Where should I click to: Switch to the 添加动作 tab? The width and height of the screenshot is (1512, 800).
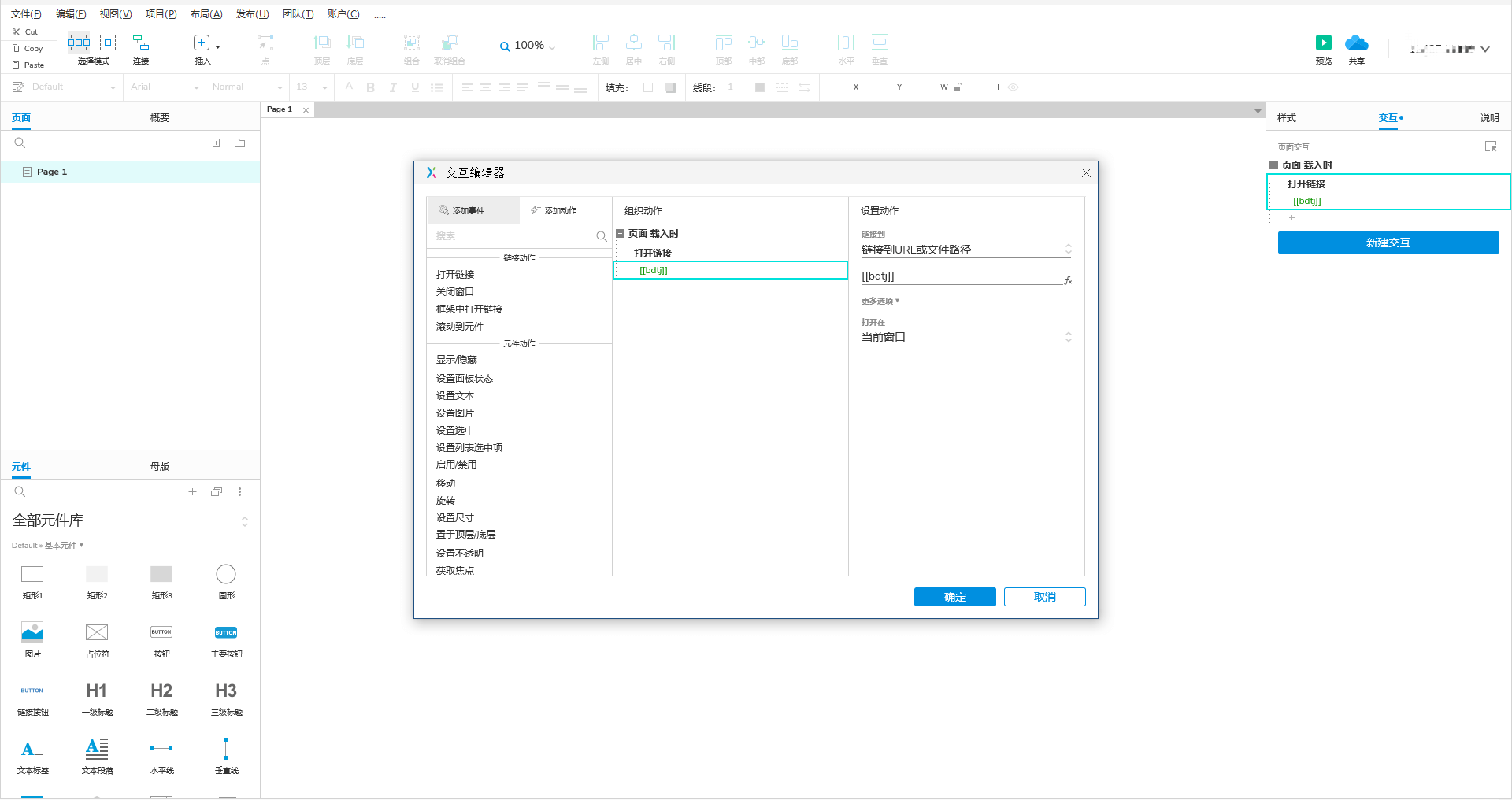point(554,210)
